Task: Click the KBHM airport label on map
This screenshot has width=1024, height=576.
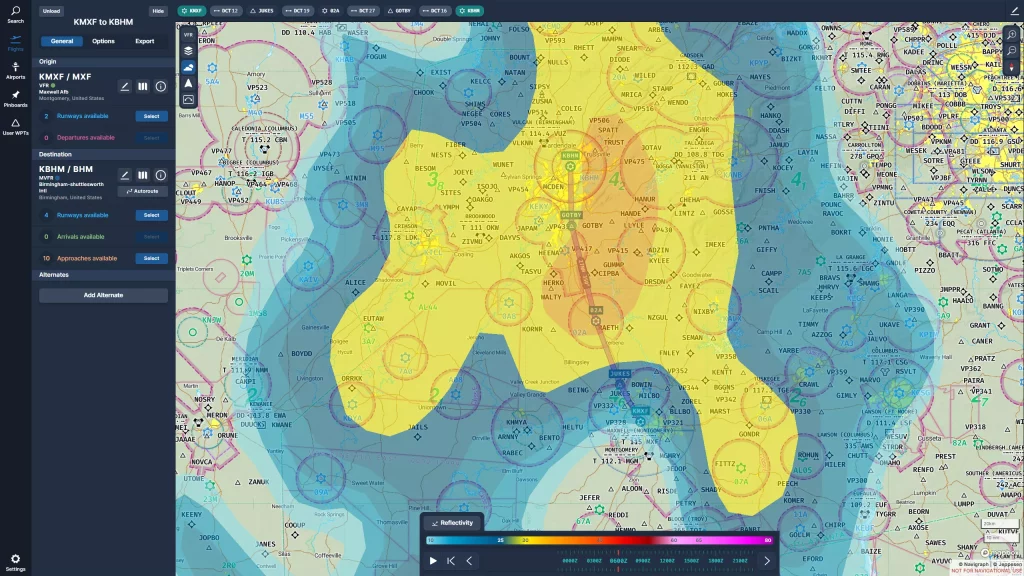Action: (x=570, y=155)
